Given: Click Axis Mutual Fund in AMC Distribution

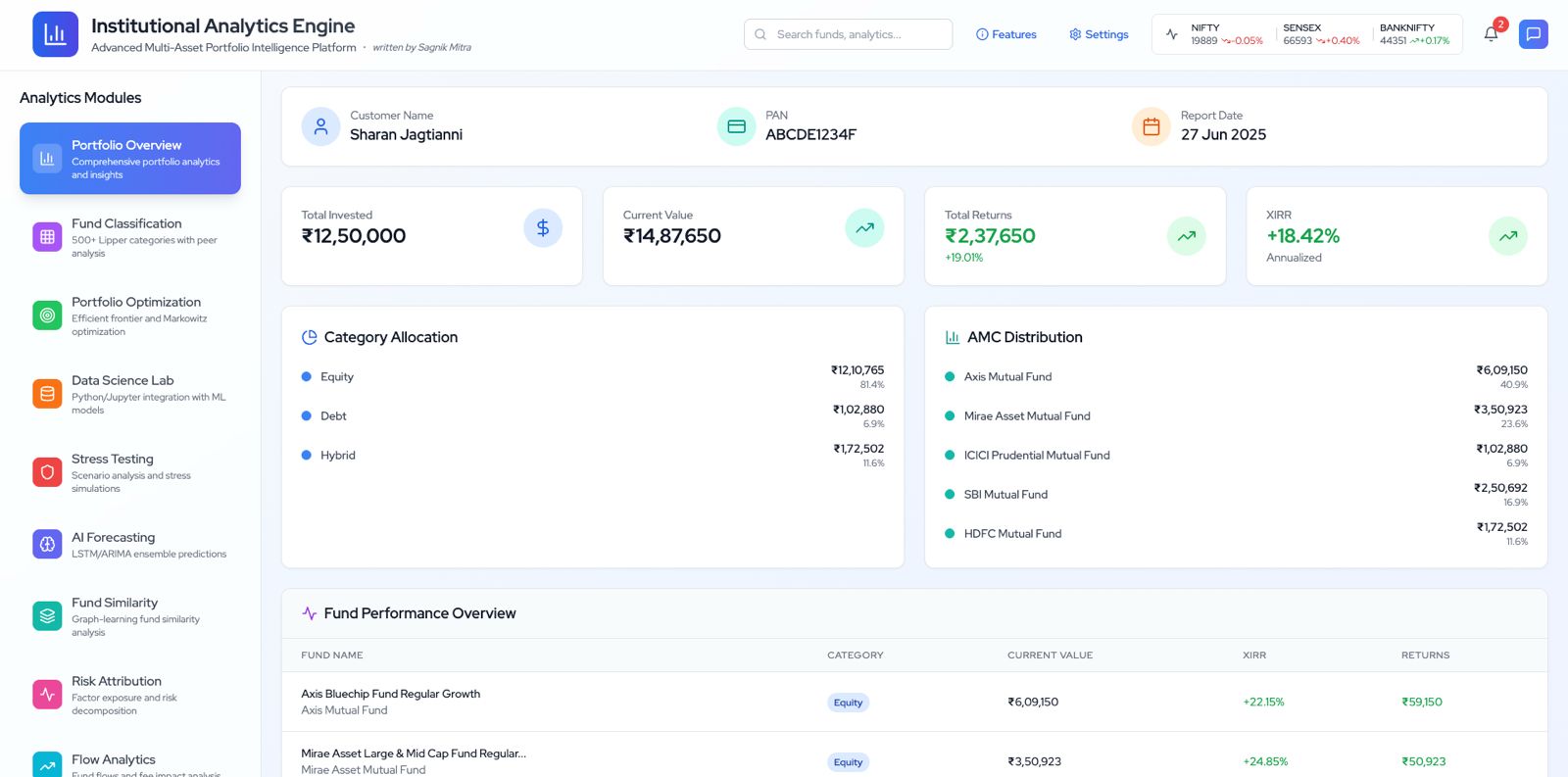Looking at the screenshot, I should [1236, 377].
